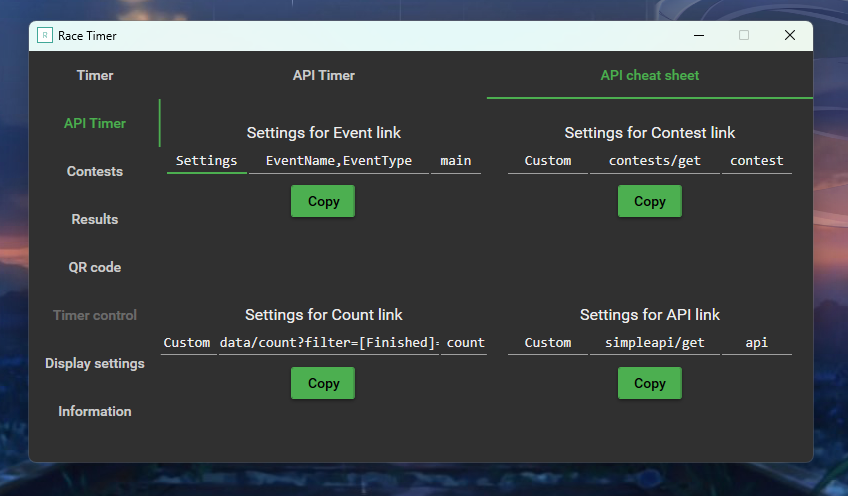Click the EventName,EventType field

tap(339, 161)
